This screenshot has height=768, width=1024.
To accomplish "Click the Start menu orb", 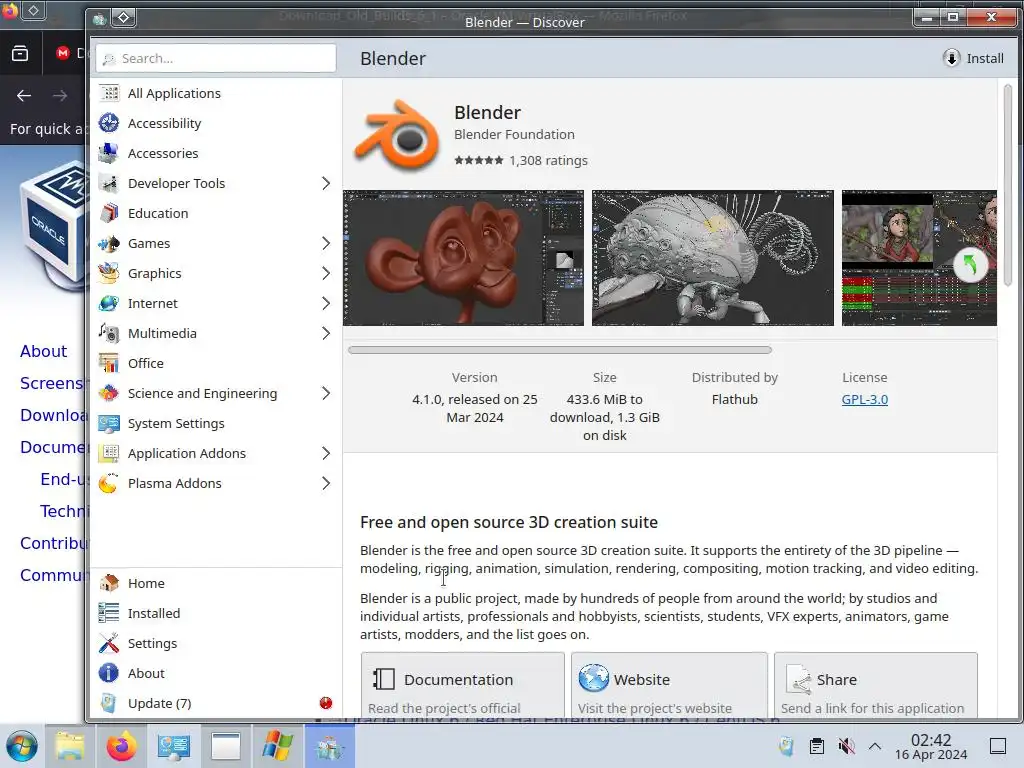I will click(x=21, y=746).
